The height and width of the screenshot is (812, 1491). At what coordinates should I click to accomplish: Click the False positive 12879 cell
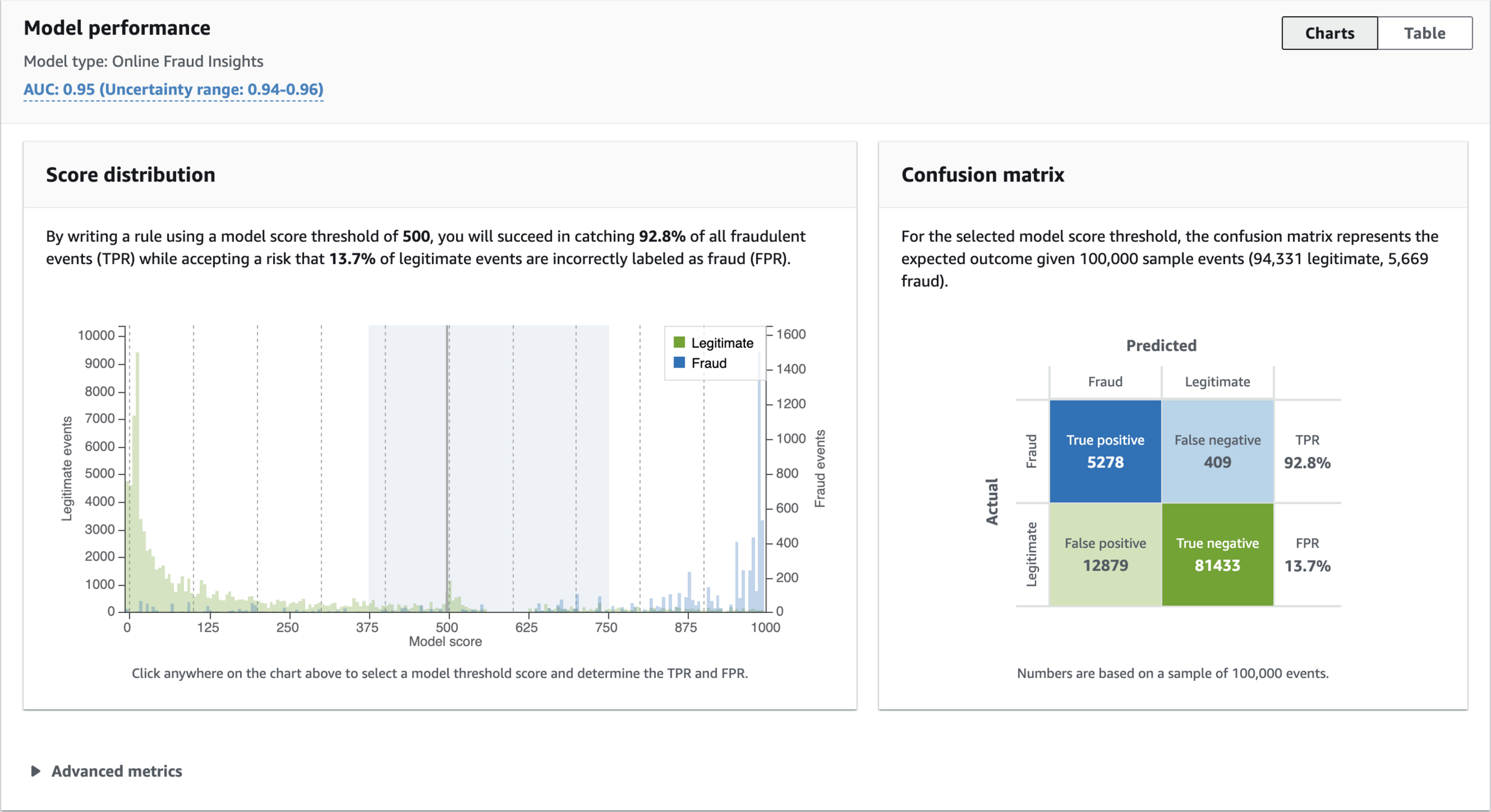(x=1105, y=554)
